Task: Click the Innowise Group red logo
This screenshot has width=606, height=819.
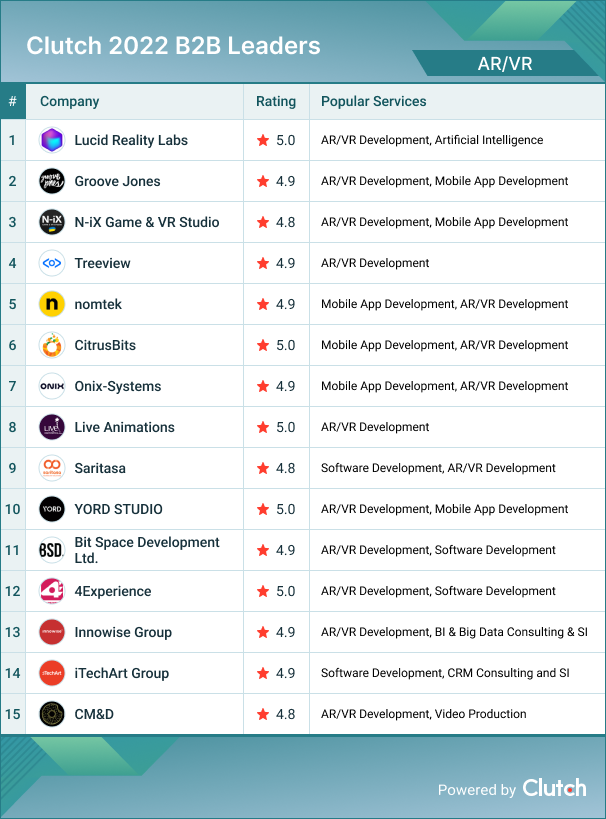Action: pos(52,632)
